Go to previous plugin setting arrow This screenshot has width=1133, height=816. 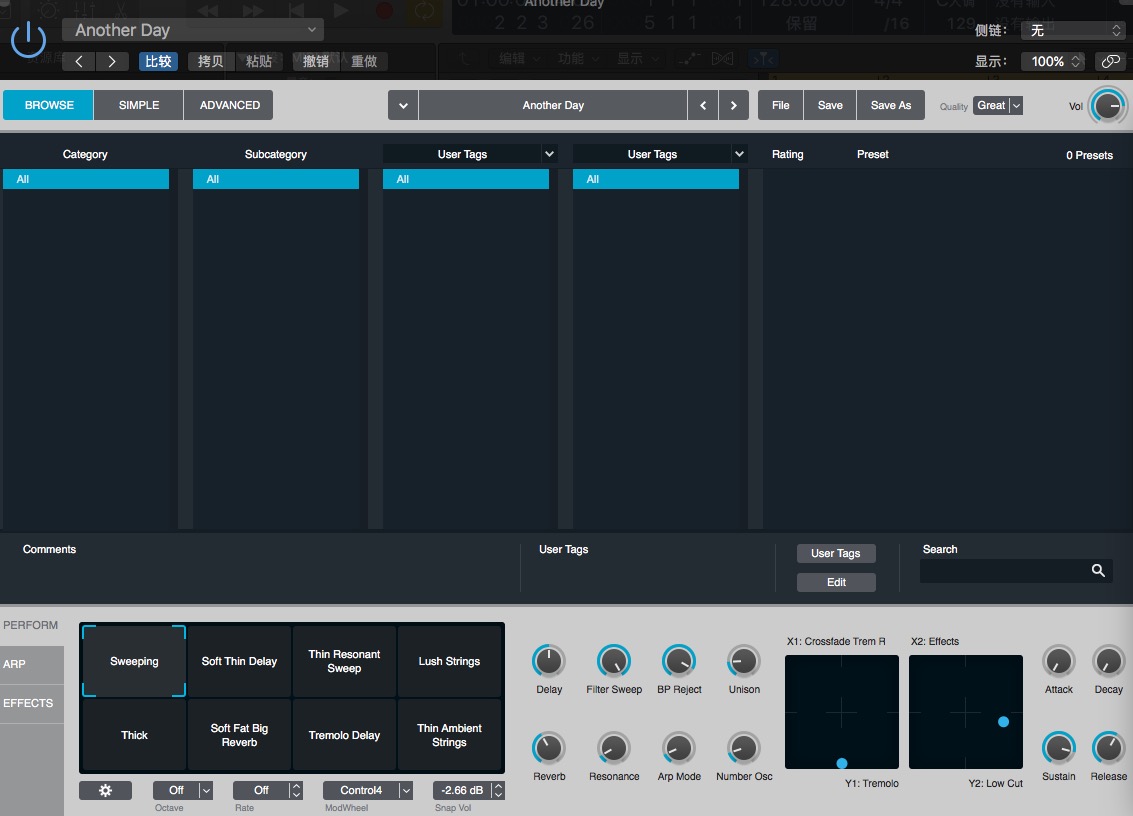point(79,61)
